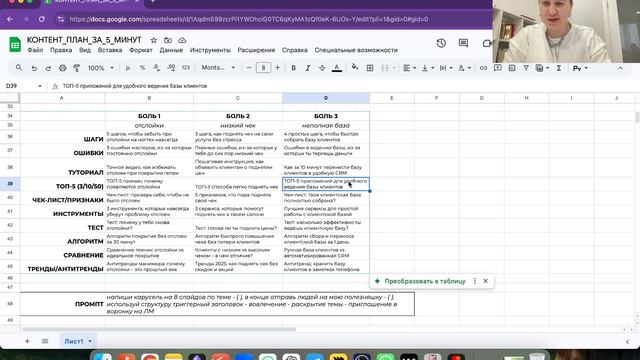Image resolution: width=640 pixels, height=360 pixels.
Task: Open the Расширения menu
Action: point(256,50)
